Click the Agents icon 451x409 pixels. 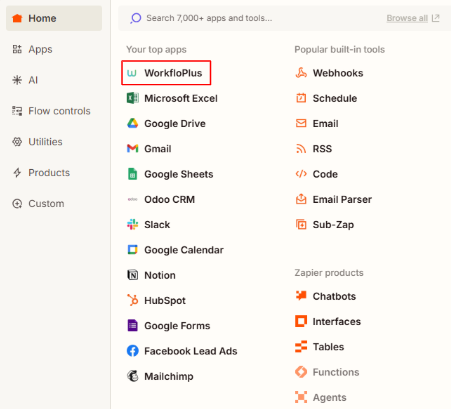tap(301, 397)
